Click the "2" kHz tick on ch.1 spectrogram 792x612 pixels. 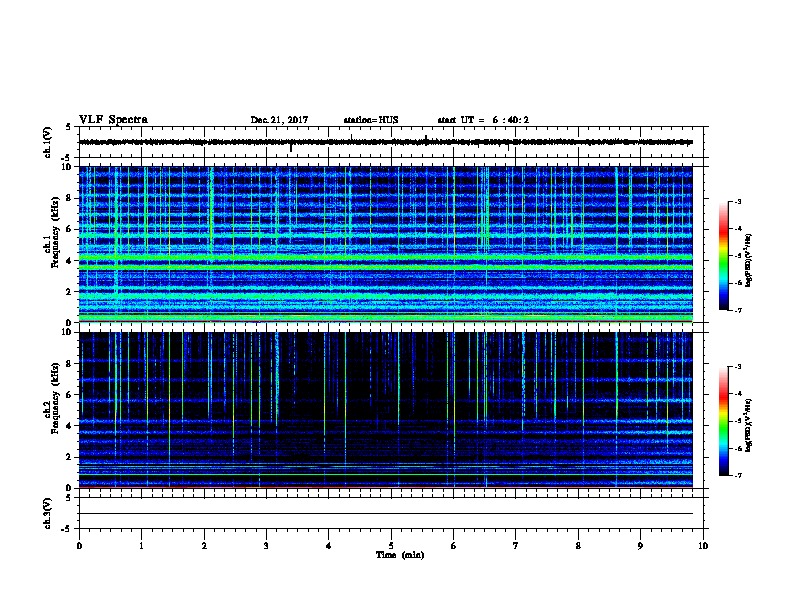click(x=70, y=292)
